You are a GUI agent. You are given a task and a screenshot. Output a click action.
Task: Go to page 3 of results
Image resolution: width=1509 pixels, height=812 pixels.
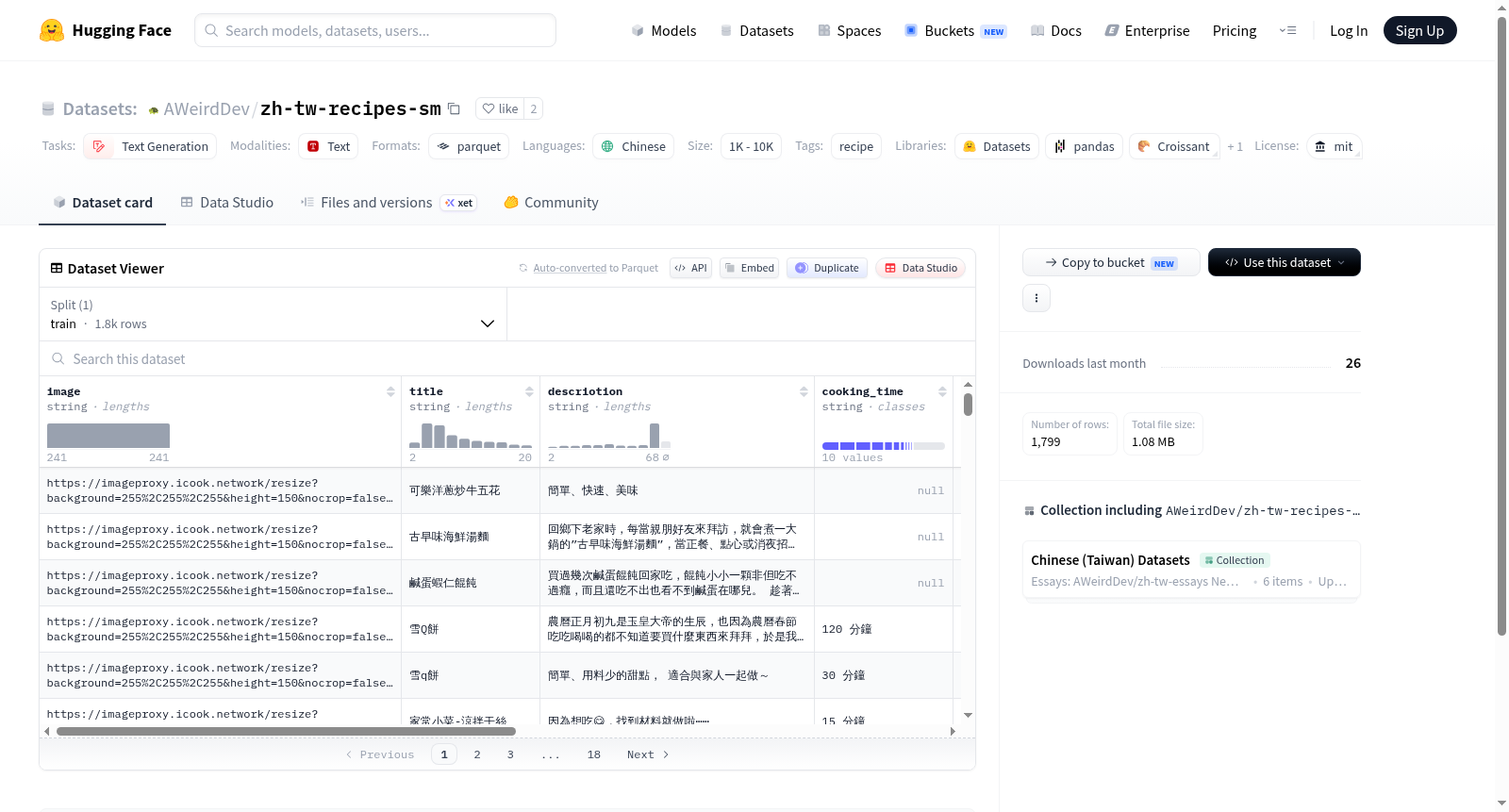510,754
